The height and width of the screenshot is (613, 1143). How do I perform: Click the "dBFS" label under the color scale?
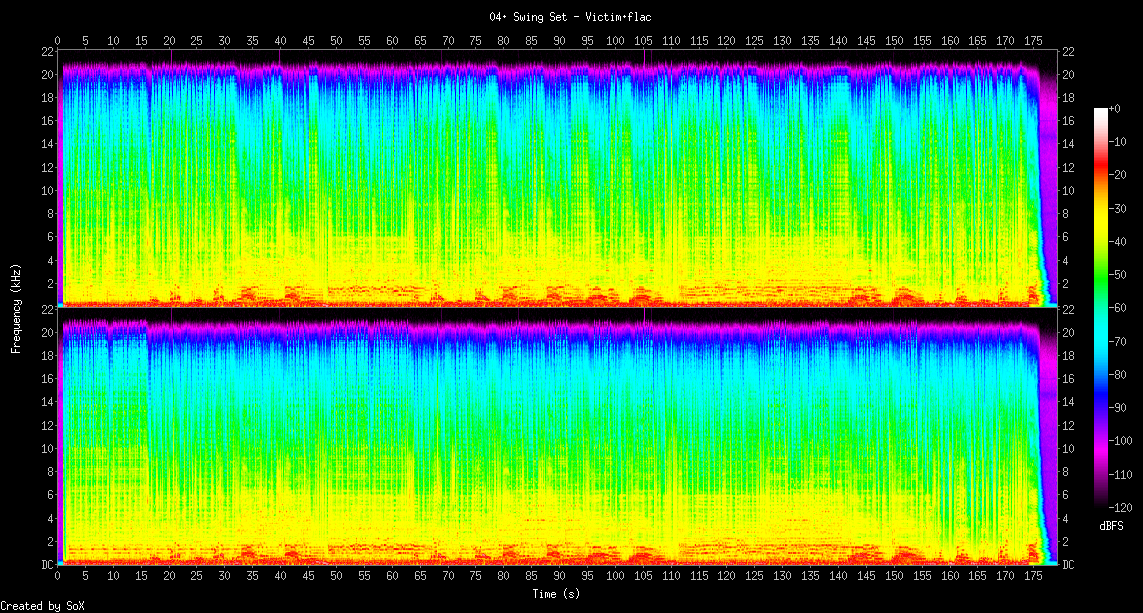1110,525
